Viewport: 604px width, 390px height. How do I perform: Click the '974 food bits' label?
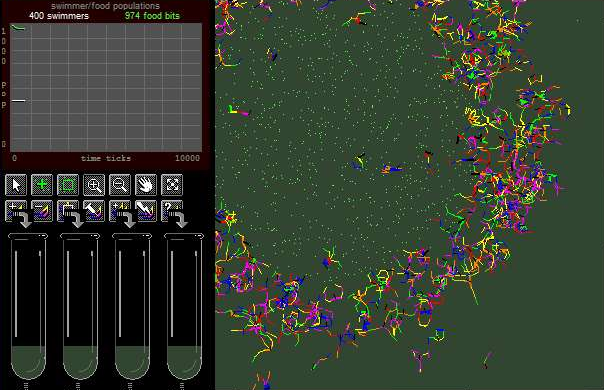click(152, 16)
